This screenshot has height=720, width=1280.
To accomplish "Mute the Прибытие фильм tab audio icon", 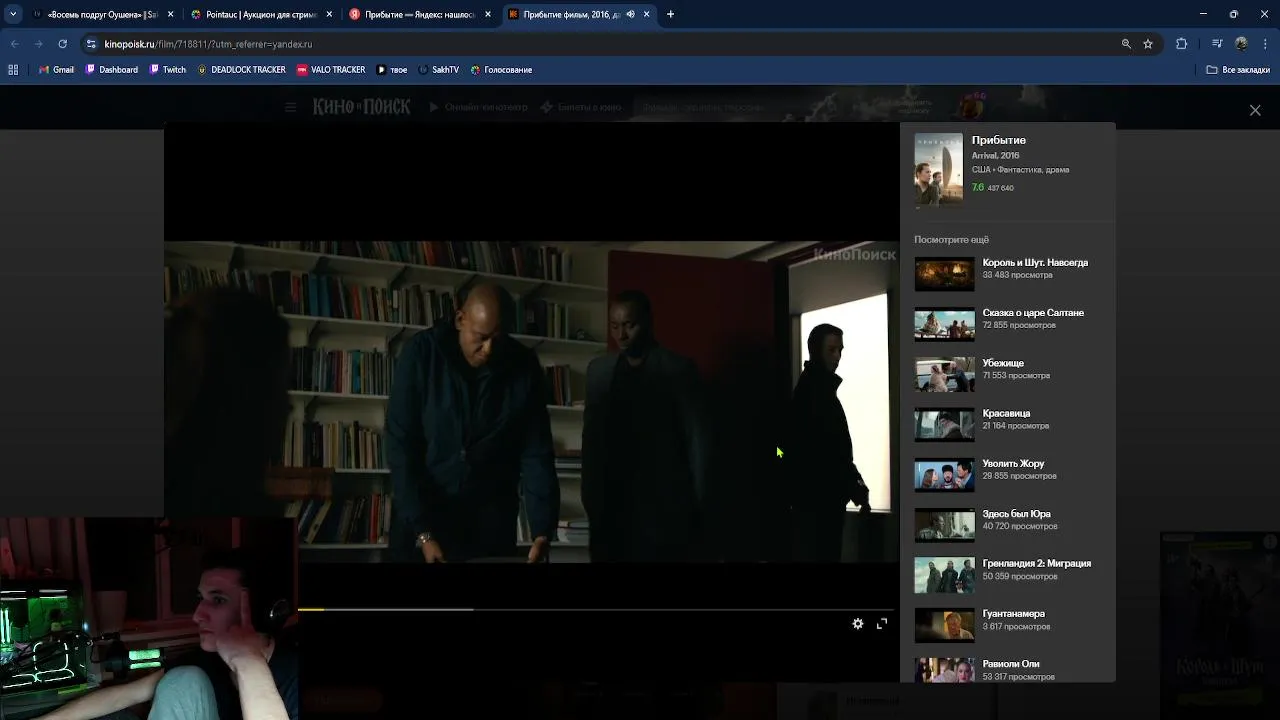I will [630, 15].
